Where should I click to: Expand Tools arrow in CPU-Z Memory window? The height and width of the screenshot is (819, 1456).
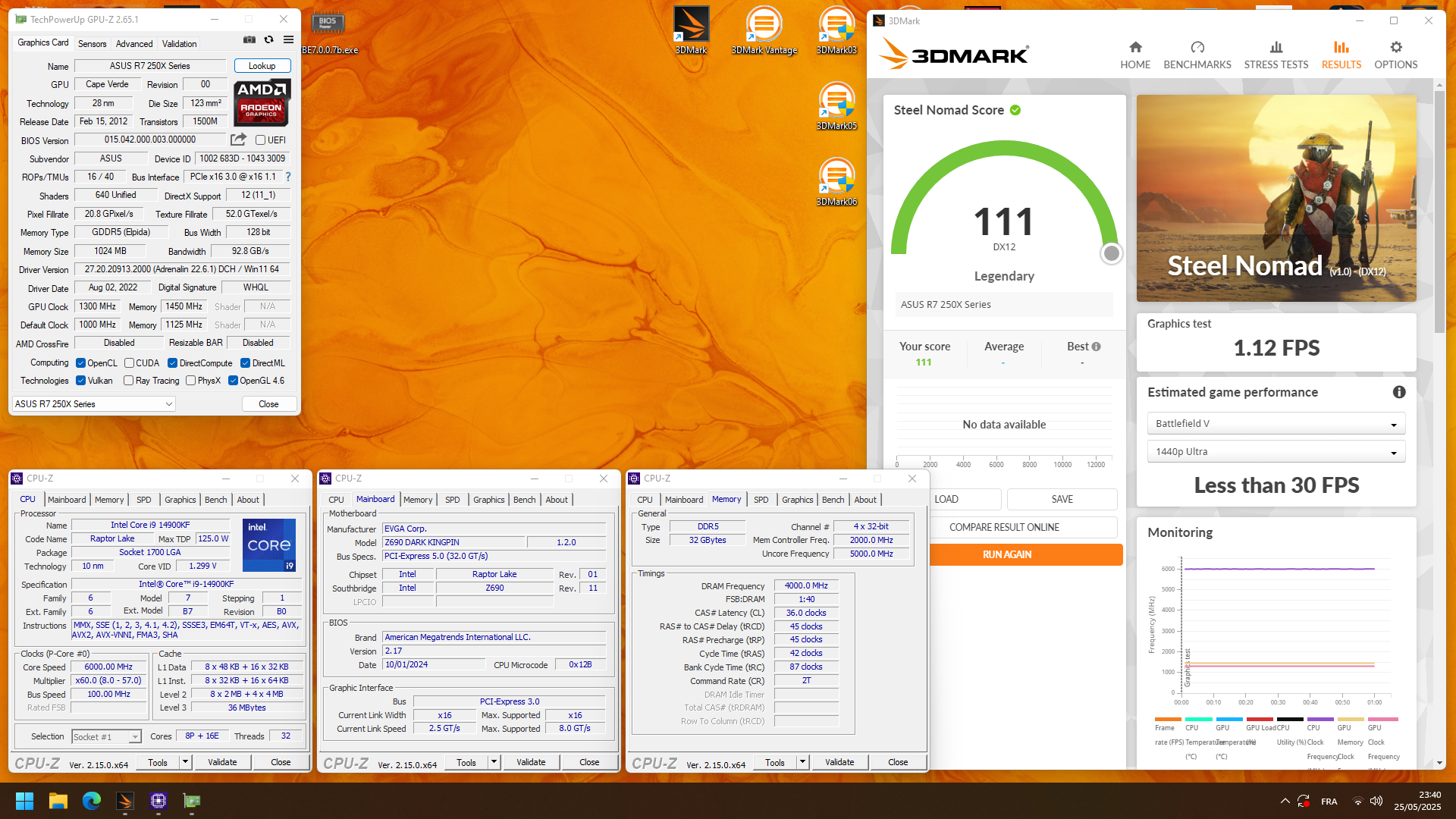(x=802, y=762)
